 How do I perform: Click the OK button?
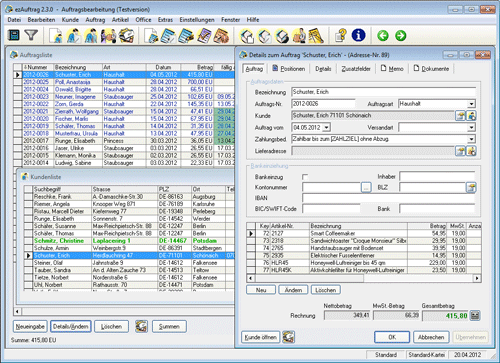(x=392, y=337)
